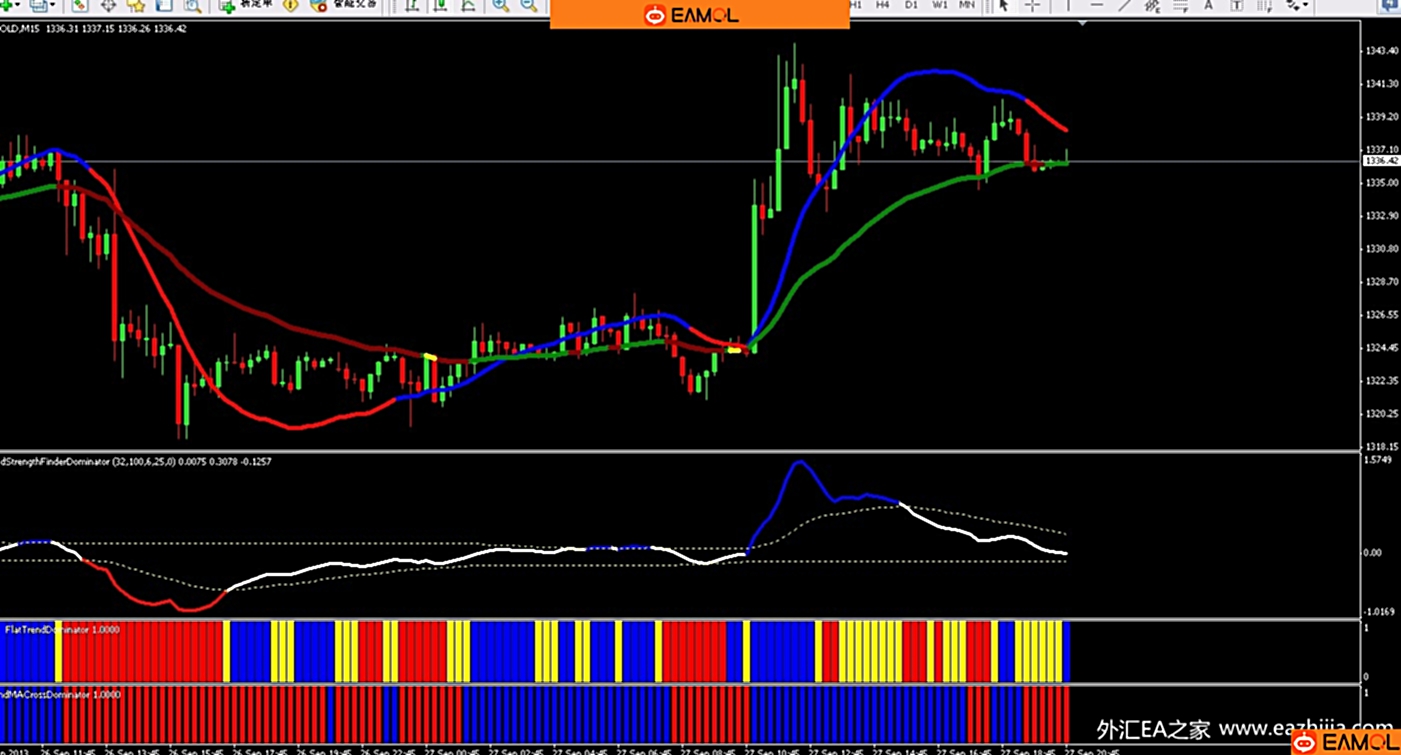Click the 1318.15 price scale value

tap(1381, 446)
